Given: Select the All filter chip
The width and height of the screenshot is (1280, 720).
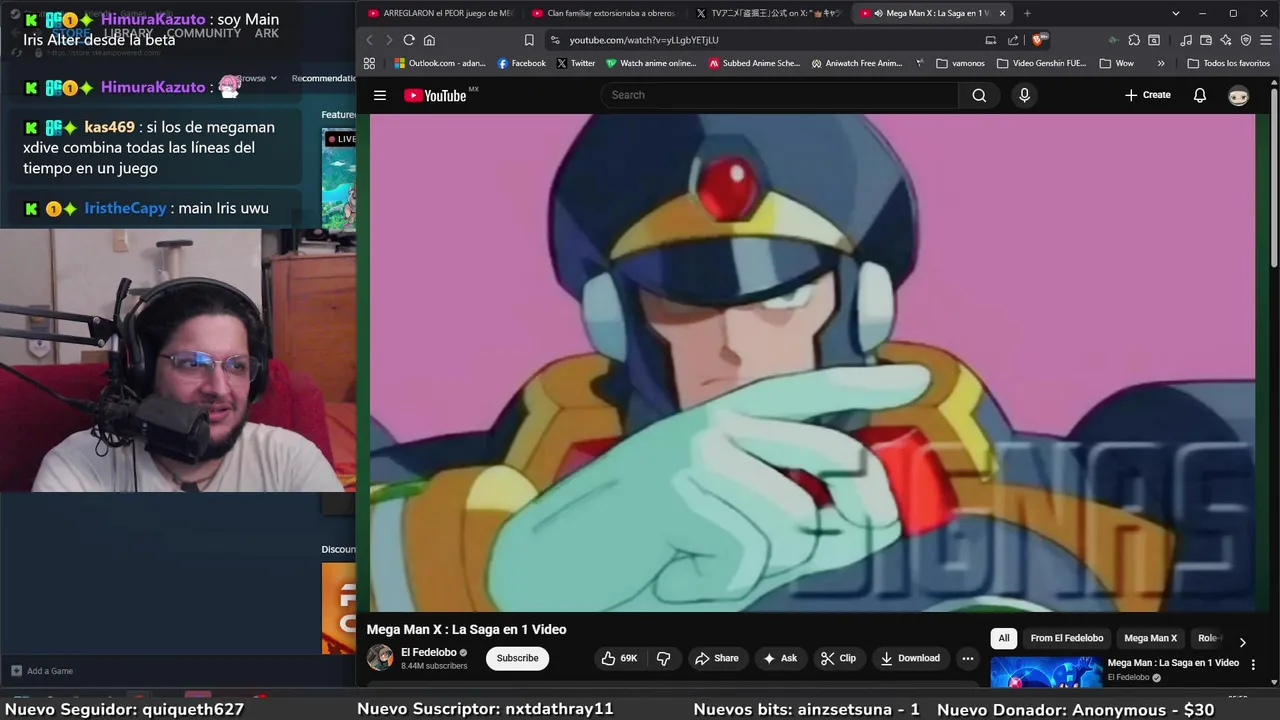Looking at the screenshot, I should pos(1004,638).
